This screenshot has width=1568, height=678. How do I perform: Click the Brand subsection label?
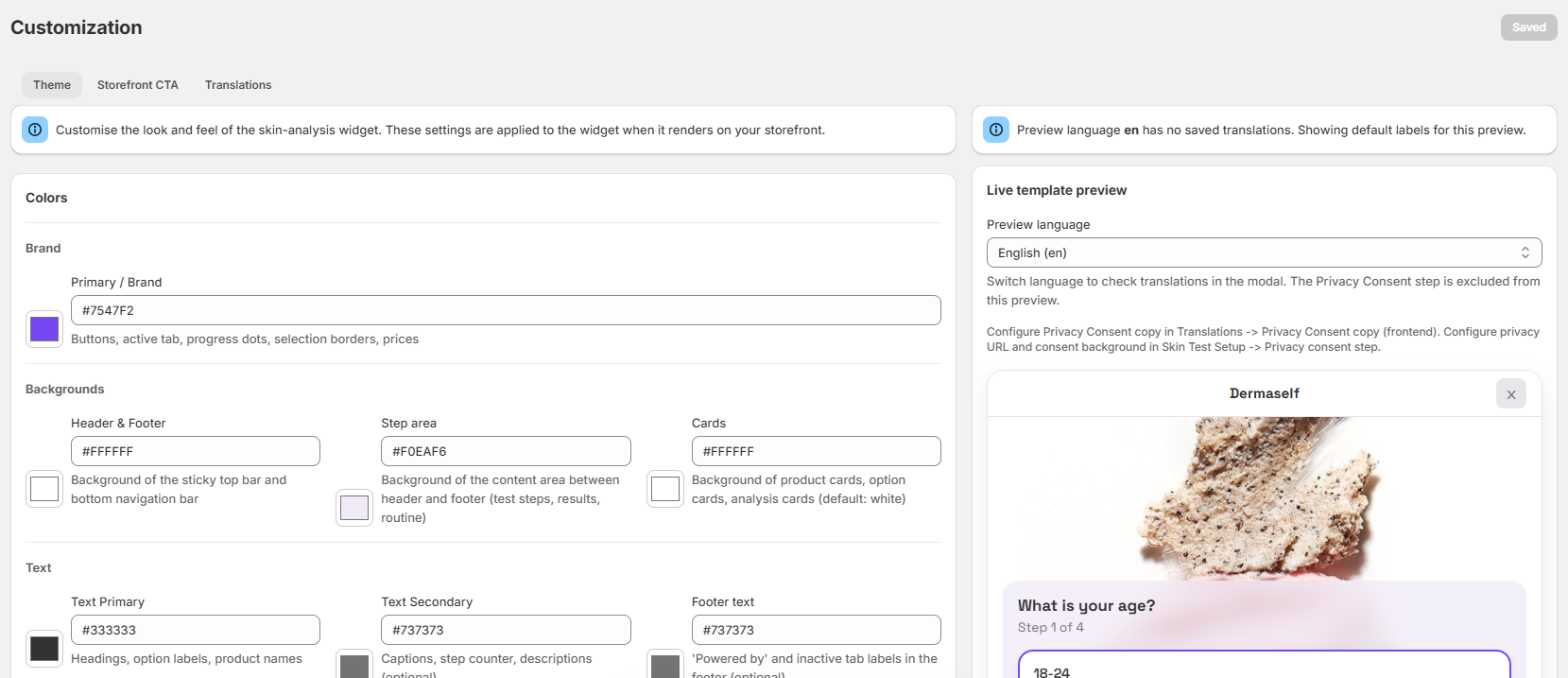(x=43, y=248)
